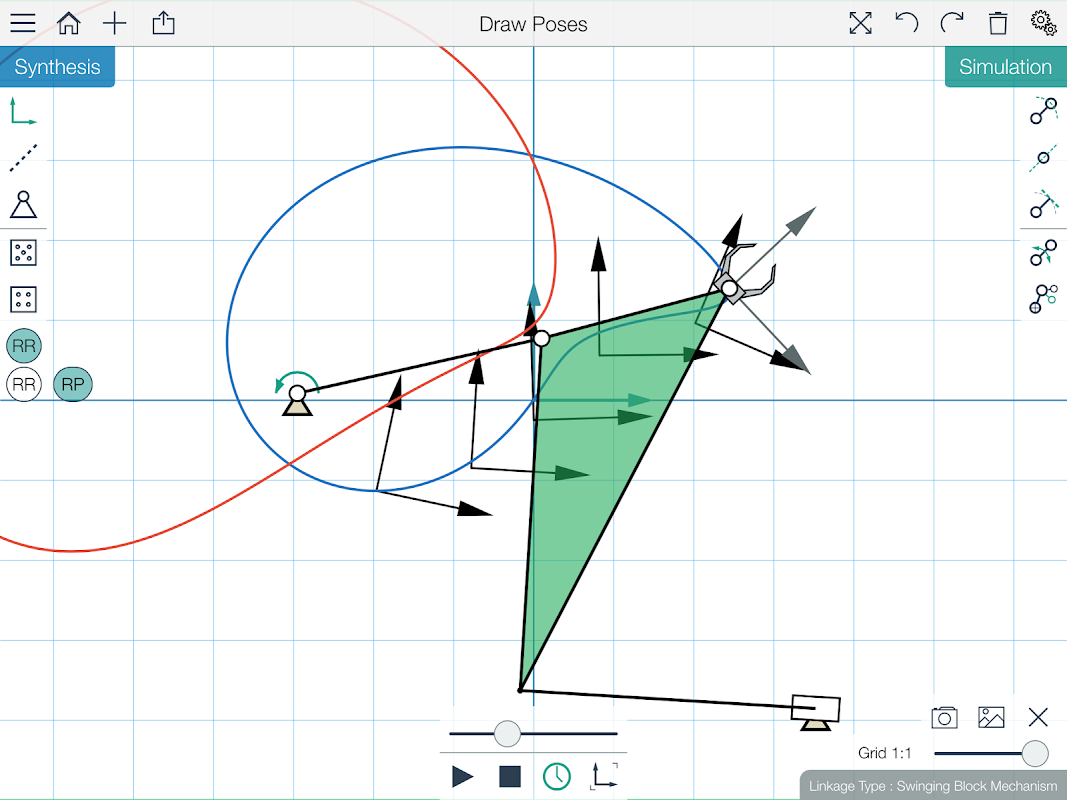Toggle the RP dyad button

coord(73,384)
